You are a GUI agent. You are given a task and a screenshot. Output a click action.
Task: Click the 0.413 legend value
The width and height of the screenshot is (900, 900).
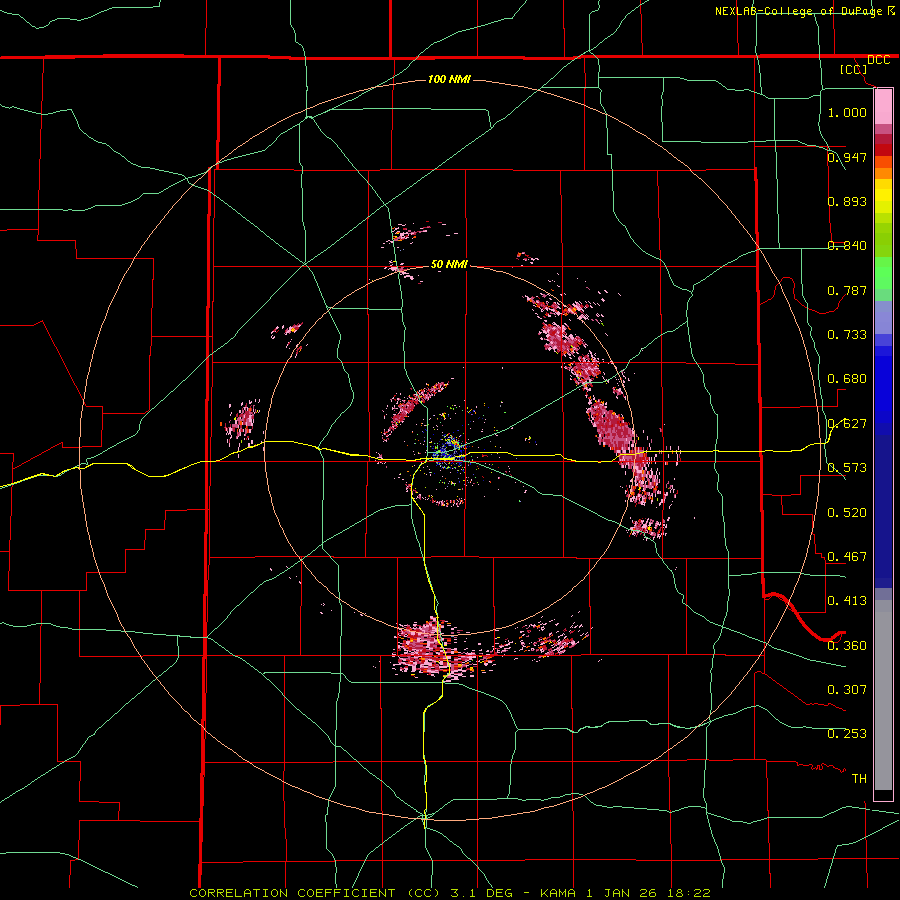847,600
